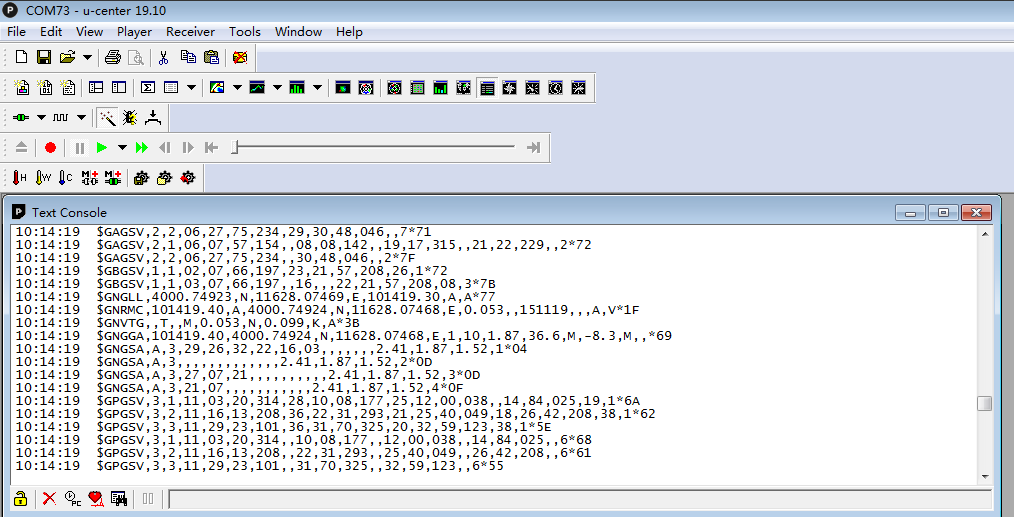Select the $GNRMC line in the console
This screenshot has height=517, width=1014.
pyautogui.click(x=368, y=310)
